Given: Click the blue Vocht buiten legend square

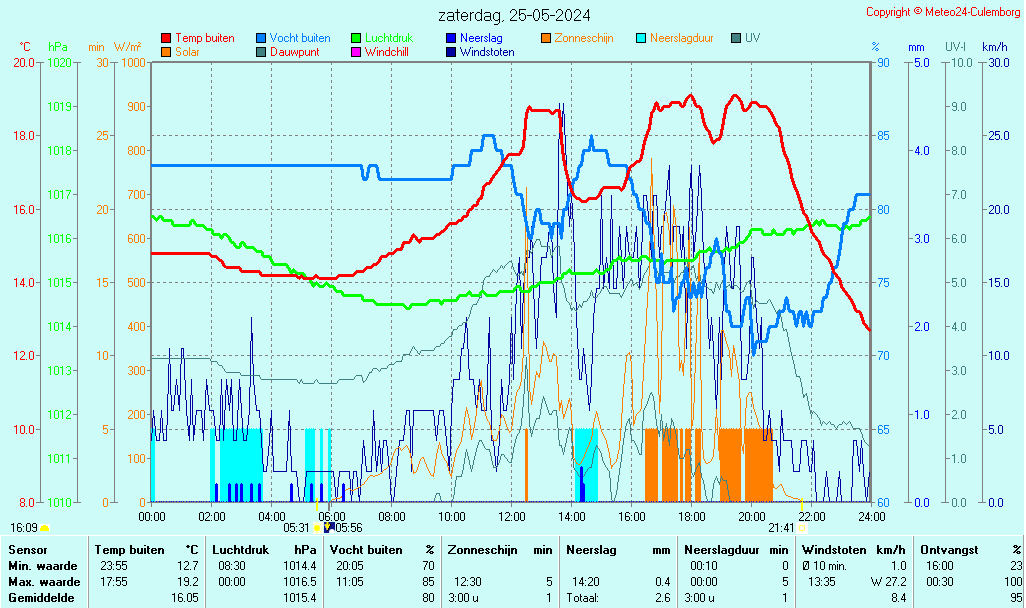Looking at the screenshot, I should point(261,38).
